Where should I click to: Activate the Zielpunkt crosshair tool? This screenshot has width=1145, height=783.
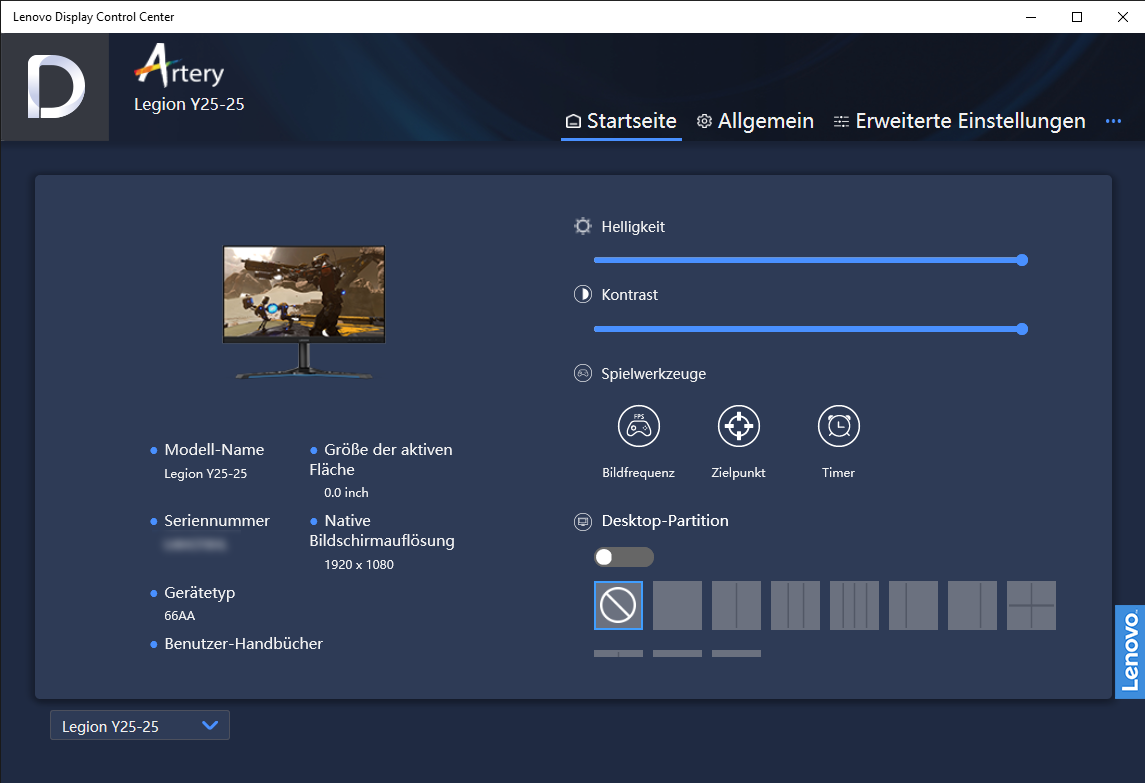(738, 427)
